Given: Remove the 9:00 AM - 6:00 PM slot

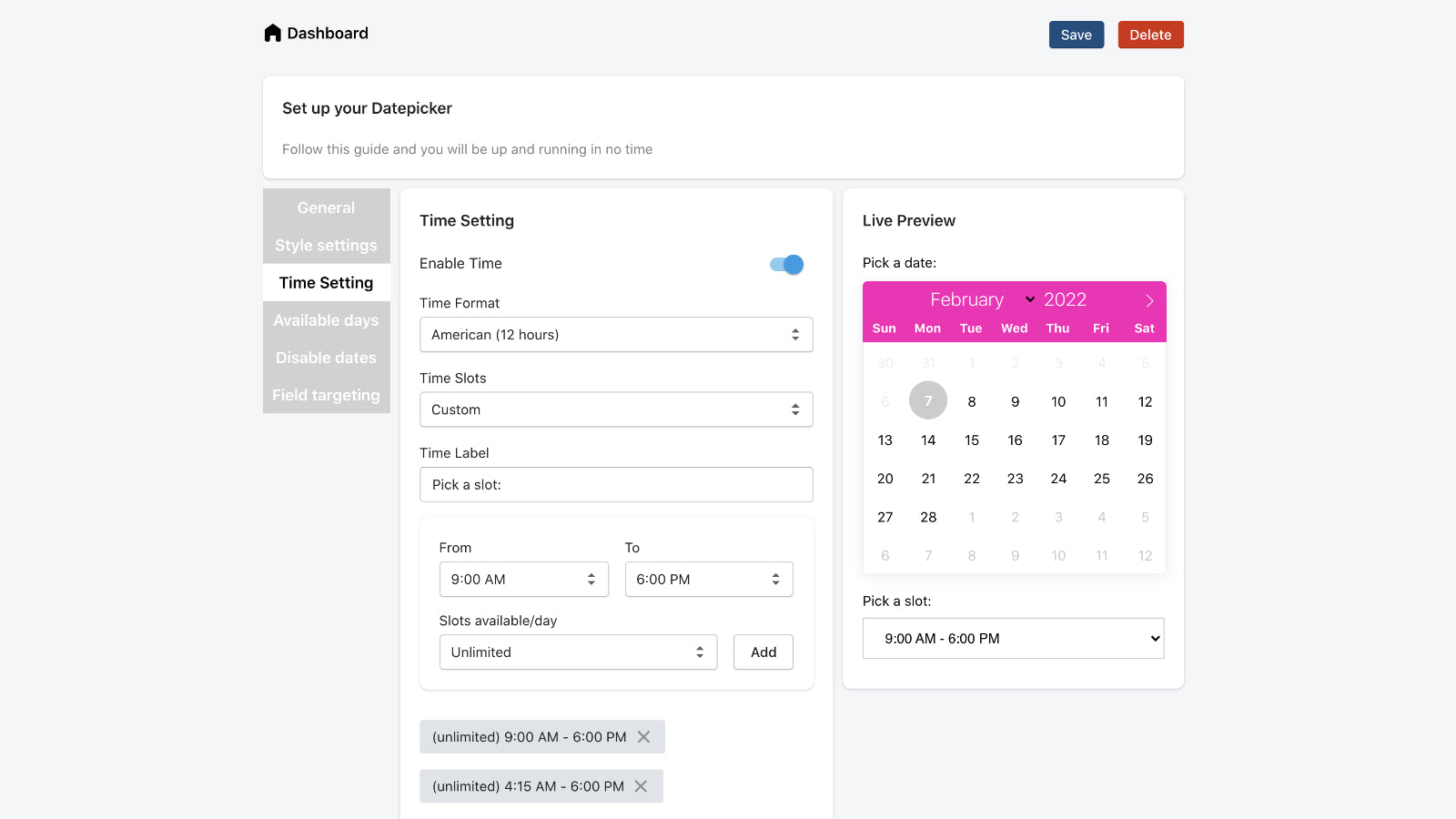Looking at the screenshot, I should (x=643, y=737).
